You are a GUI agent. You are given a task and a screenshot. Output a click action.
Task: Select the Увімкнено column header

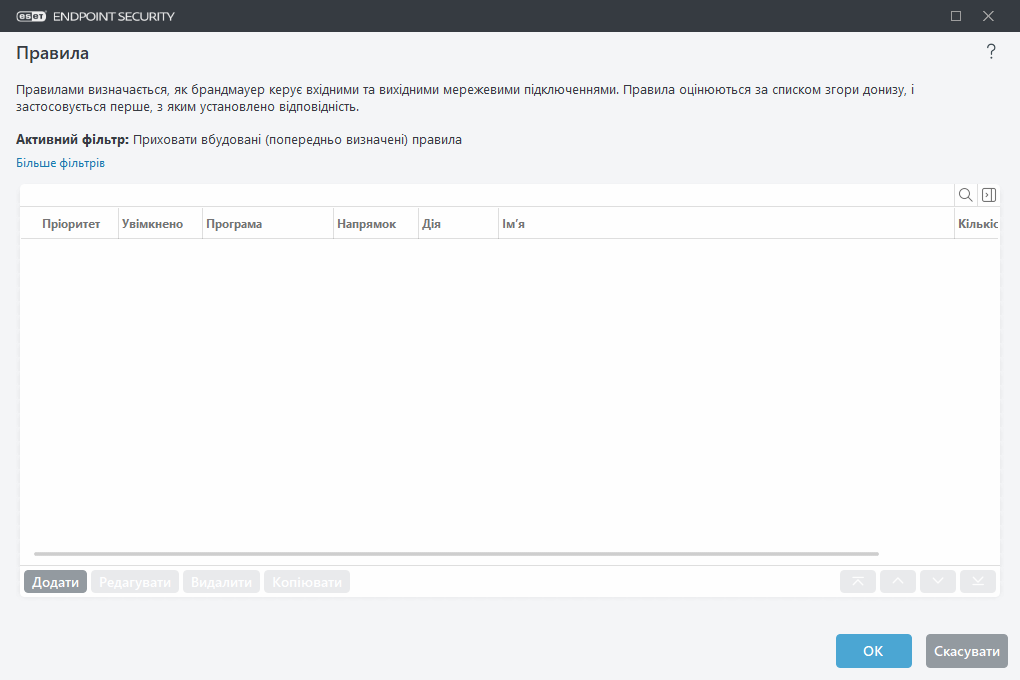coord(151,223)
